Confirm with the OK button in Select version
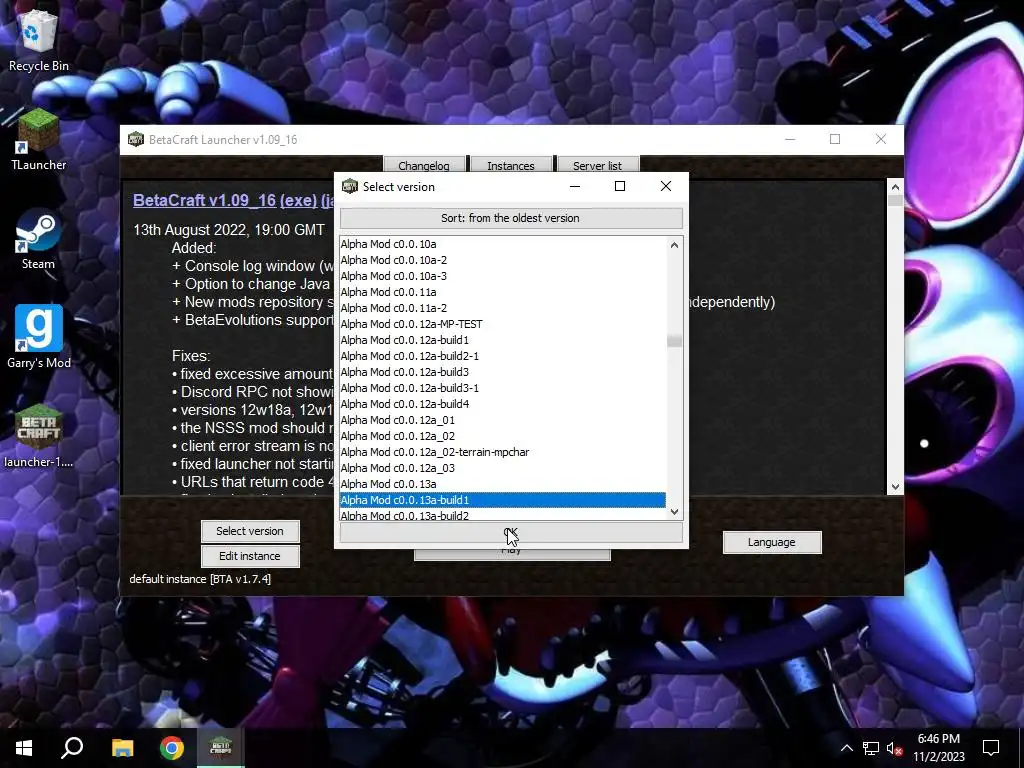Screen dimensions: 1024x768 pyautogui.click(x=511, y=533)
